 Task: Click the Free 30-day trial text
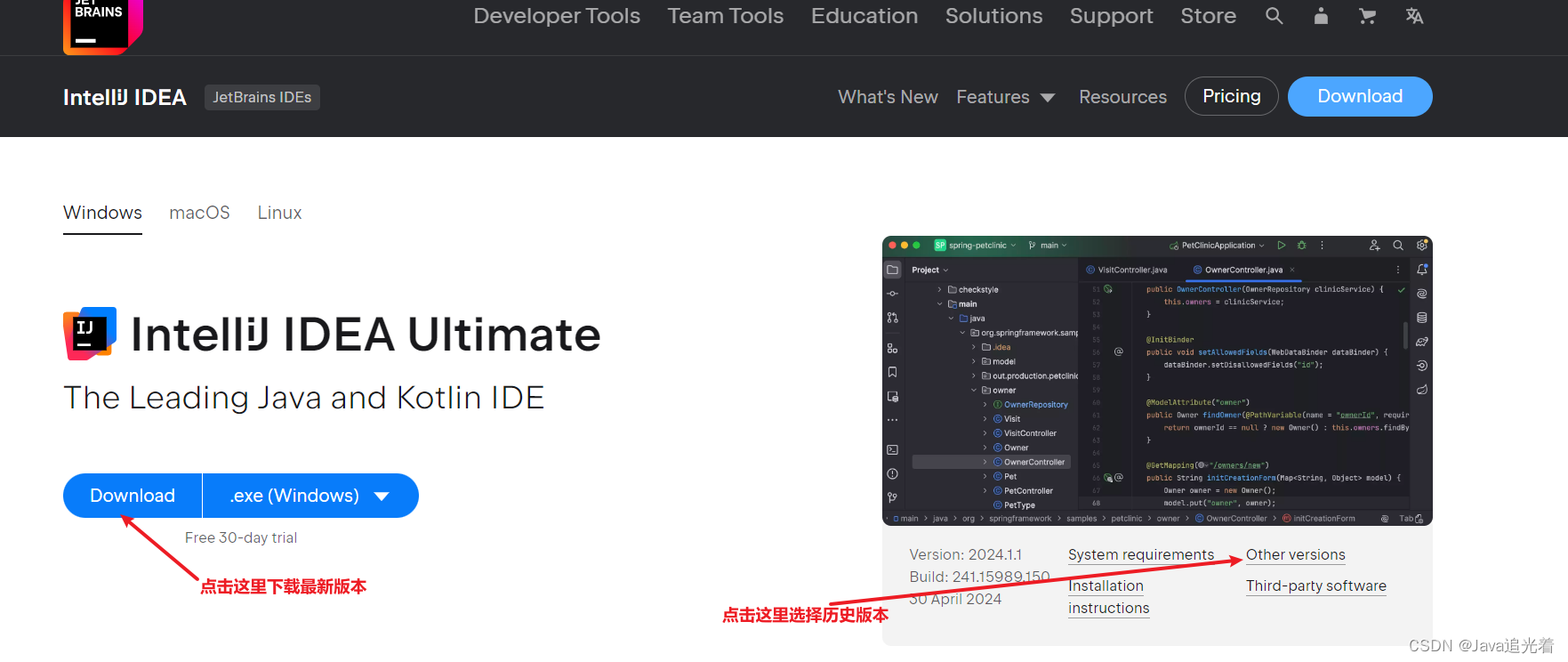(241, 537)
